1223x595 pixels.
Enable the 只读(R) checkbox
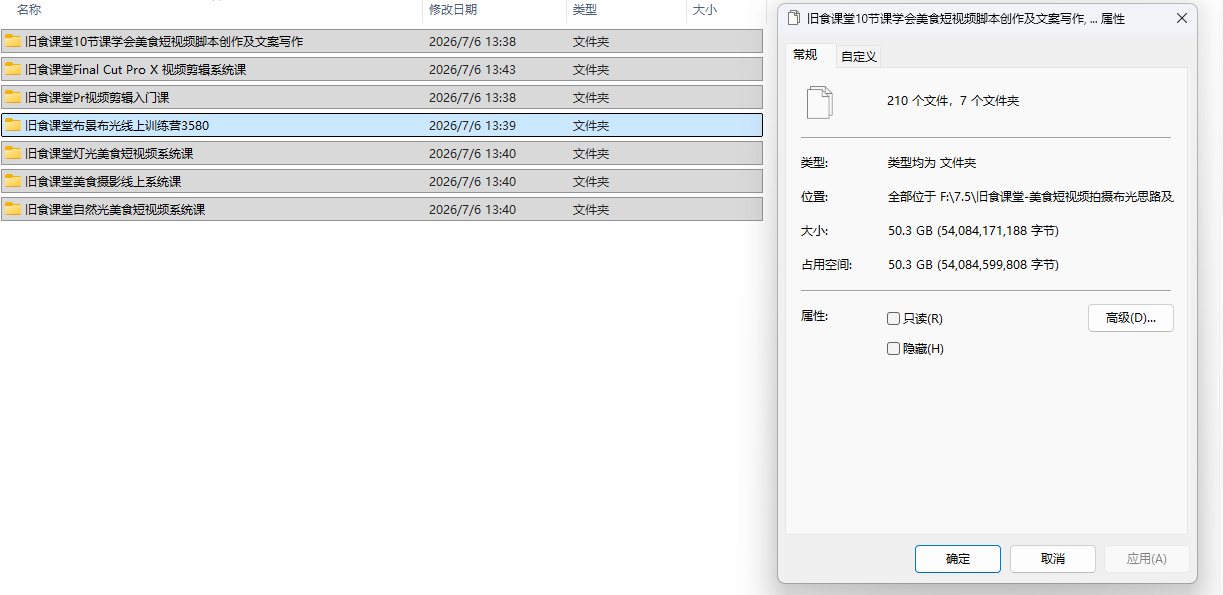pos(894,319)
